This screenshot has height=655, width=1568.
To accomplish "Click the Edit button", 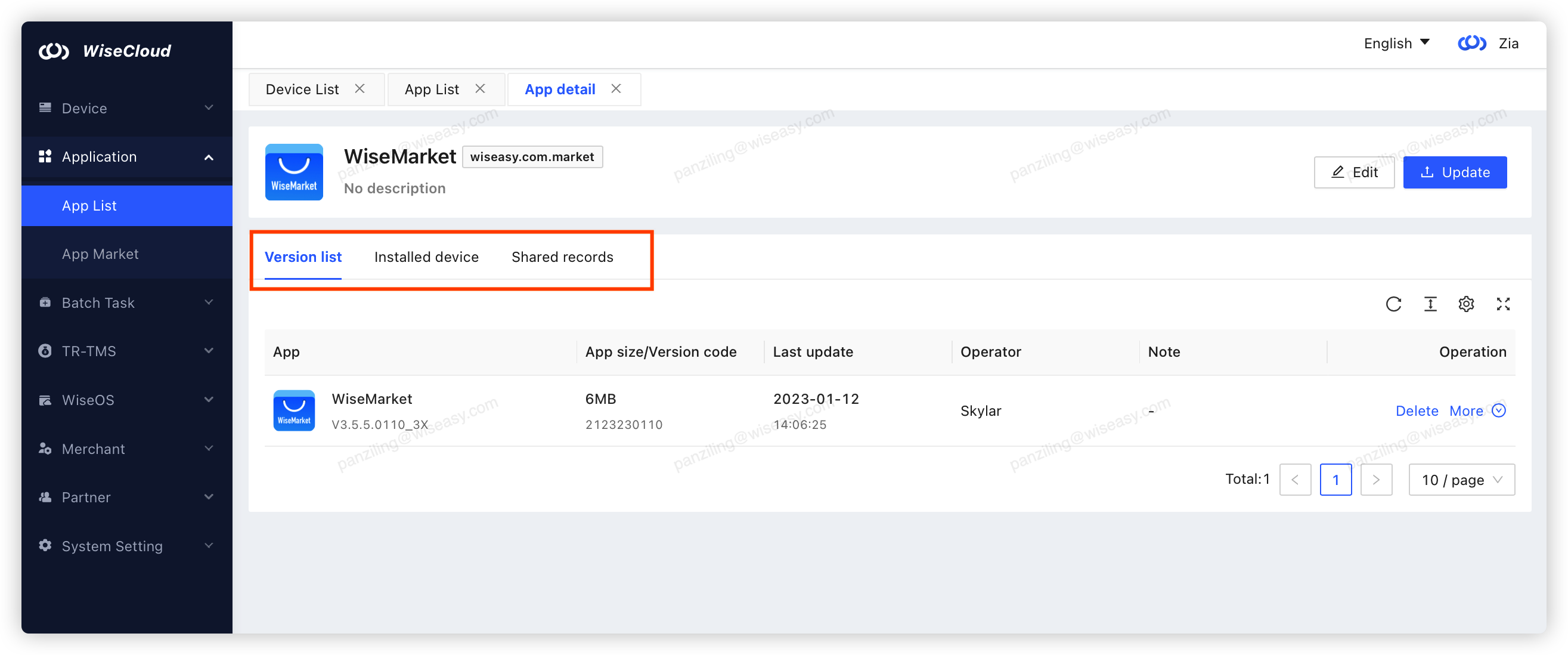I will point(1354,172).
